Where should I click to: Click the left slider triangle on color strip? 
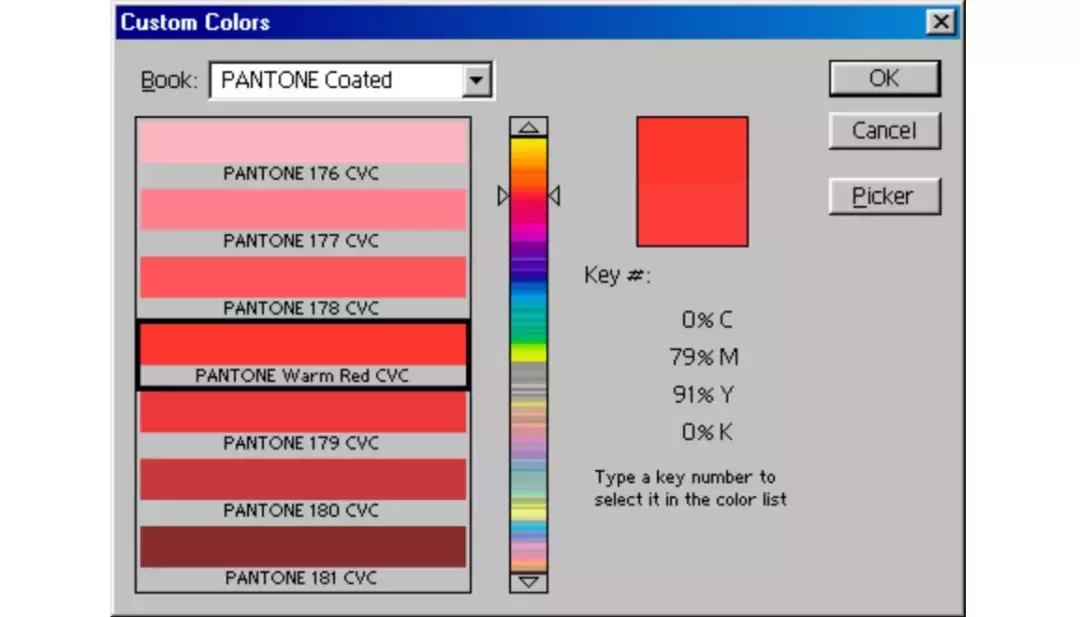click(x=503, y=196)
